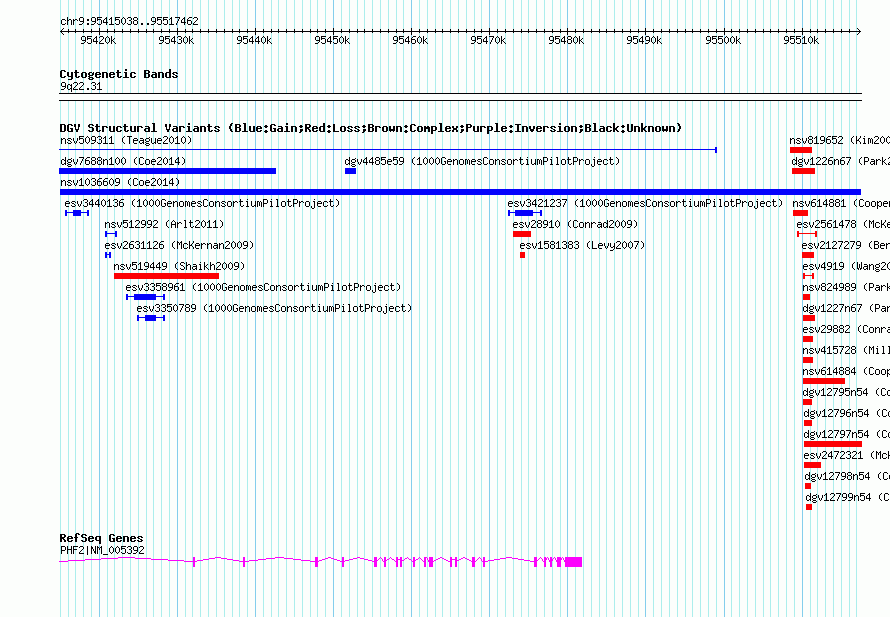
Task: Open the dgv4485e59 variant label
Action: (482, 161)
